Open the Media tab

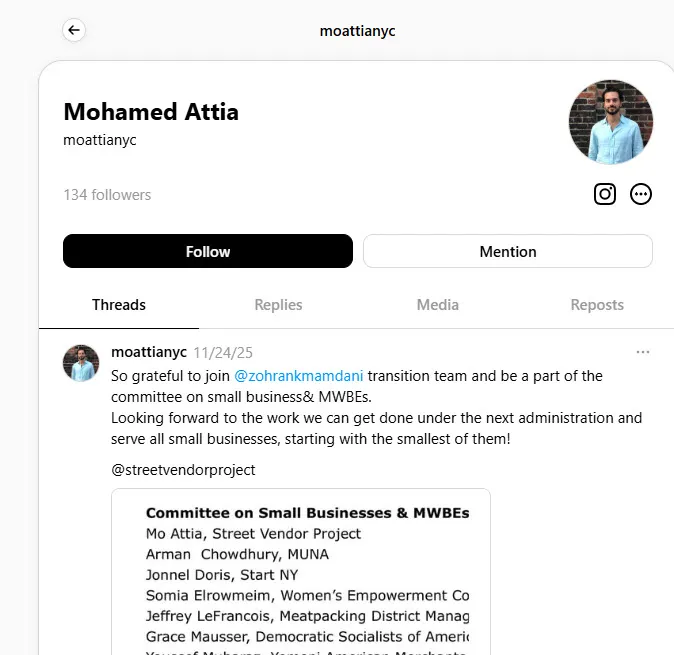click(x=438, y=305)
